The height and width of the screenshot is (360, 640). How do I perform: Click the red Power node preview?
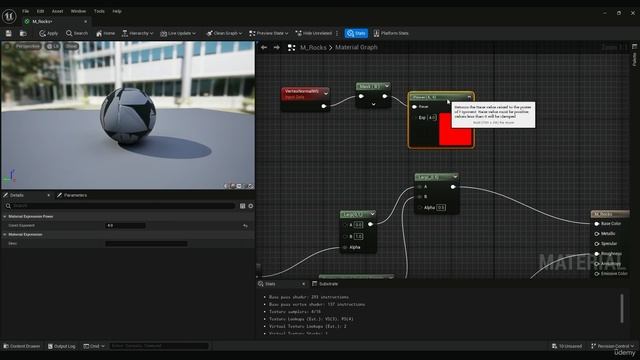point(455,129)
